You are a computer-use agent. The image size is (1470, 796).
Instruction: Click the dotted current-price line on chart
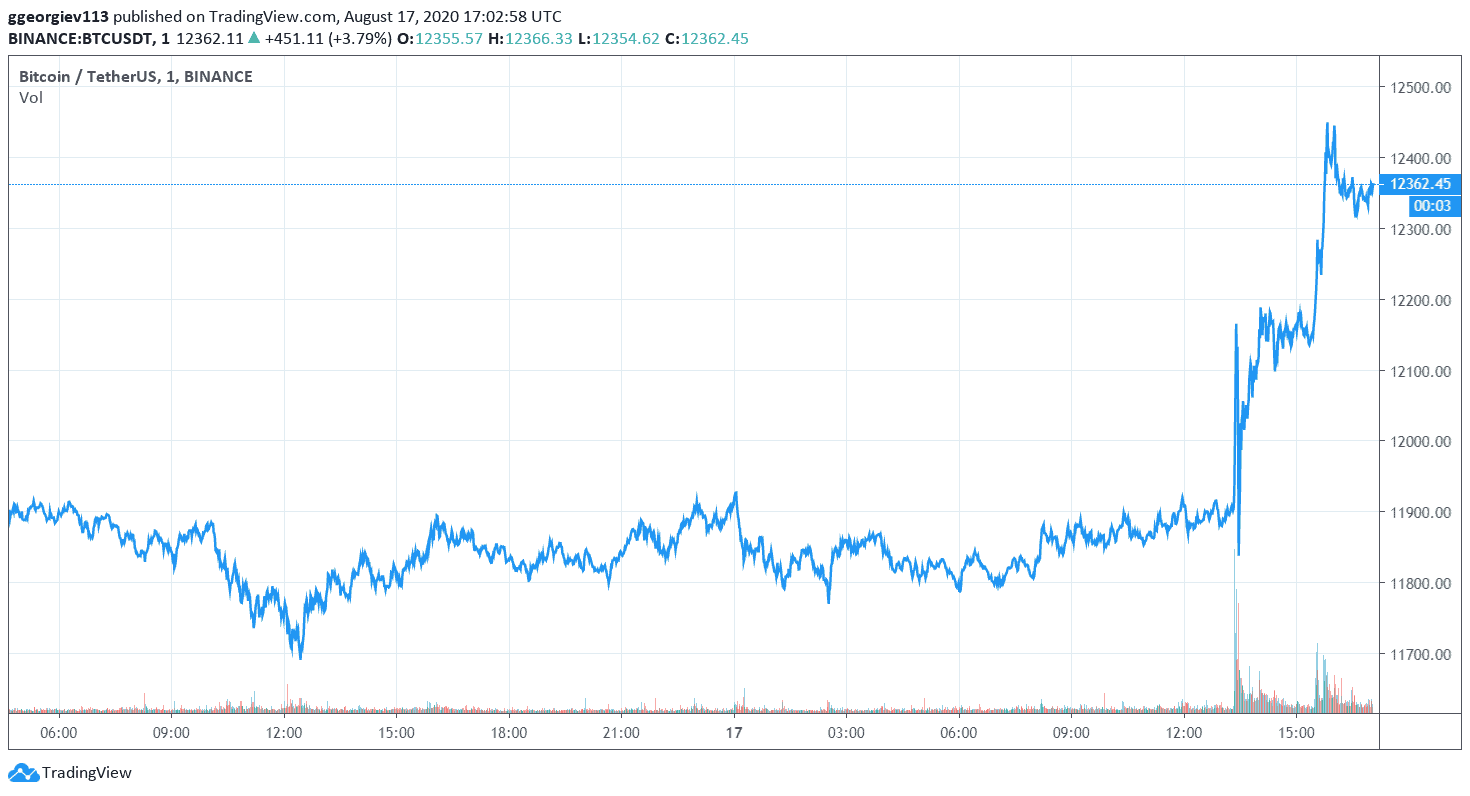(x=600, y=184)
